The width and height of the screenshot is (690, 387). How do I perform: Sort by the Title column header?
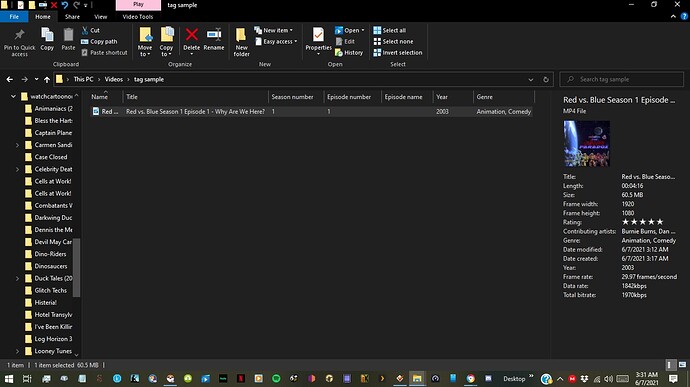(x=195, y=97)
